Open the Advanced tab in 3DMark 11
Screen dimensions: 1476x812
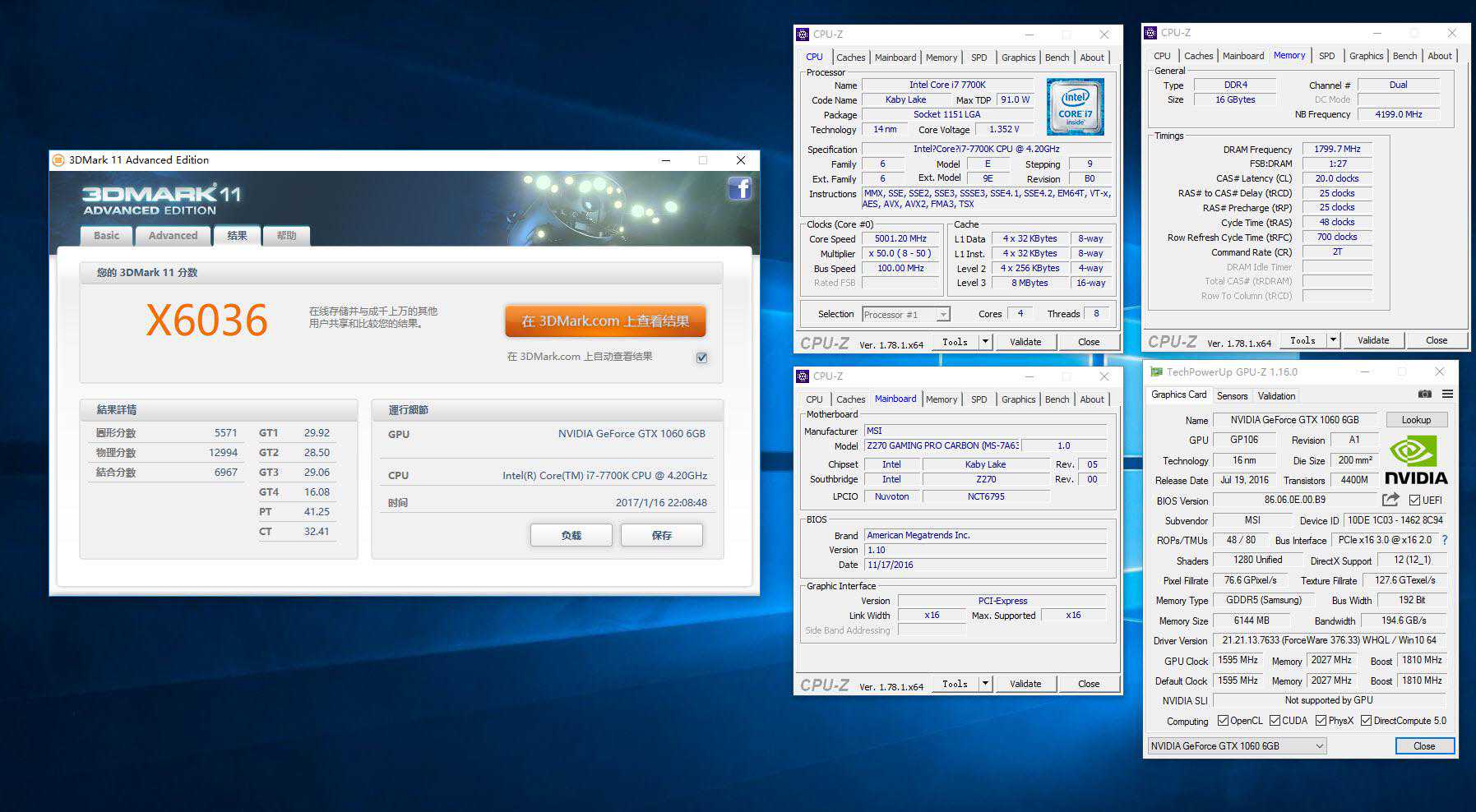point(173,236)
